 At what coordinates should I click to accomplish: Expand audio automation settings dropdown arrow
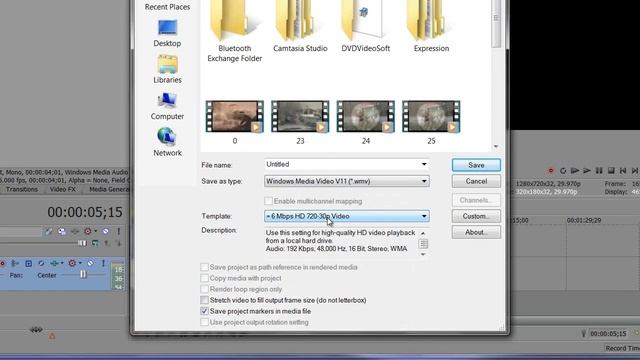tap(62, 263)
